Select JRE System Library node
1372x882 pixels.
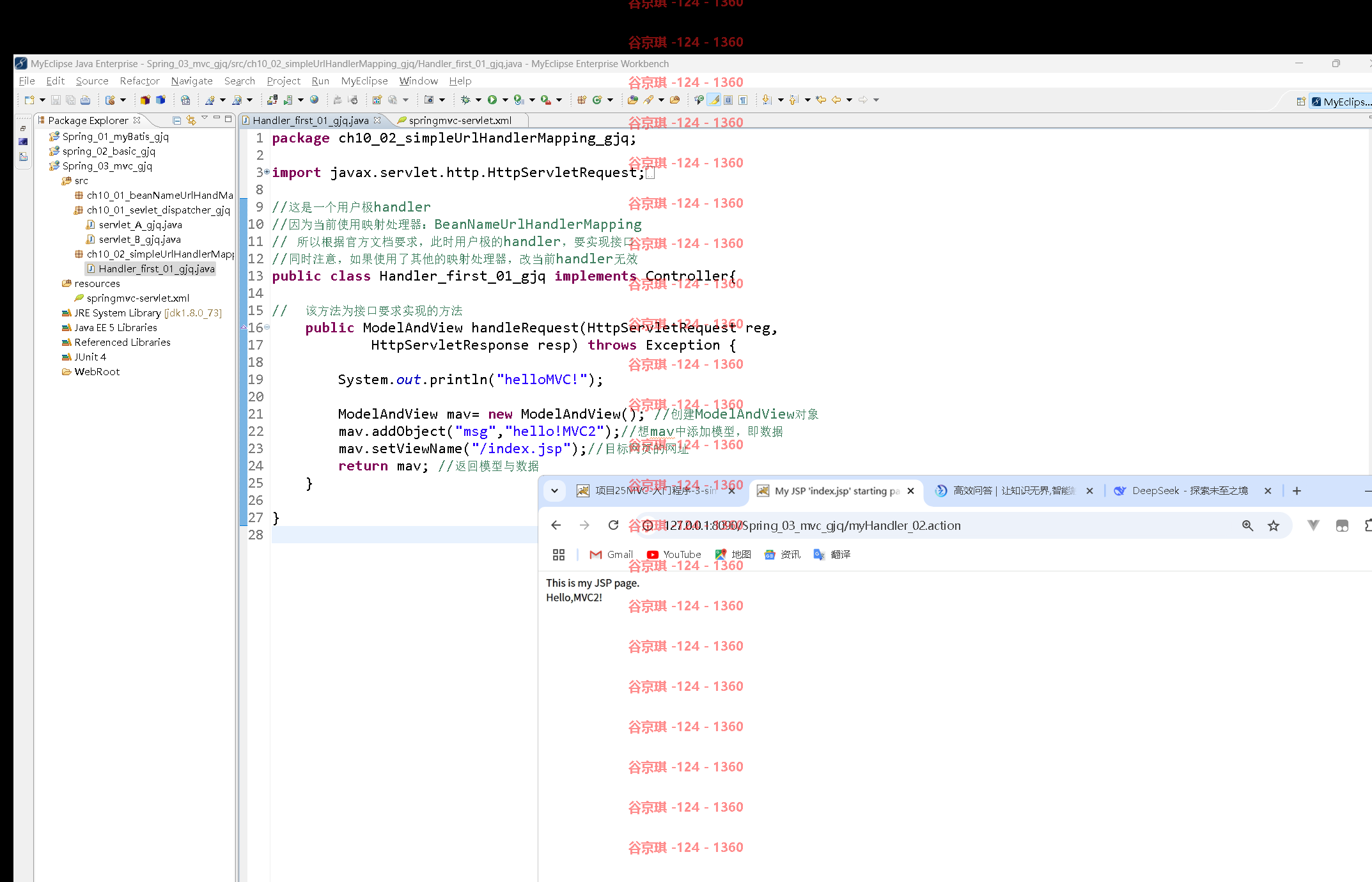(142, 313)
